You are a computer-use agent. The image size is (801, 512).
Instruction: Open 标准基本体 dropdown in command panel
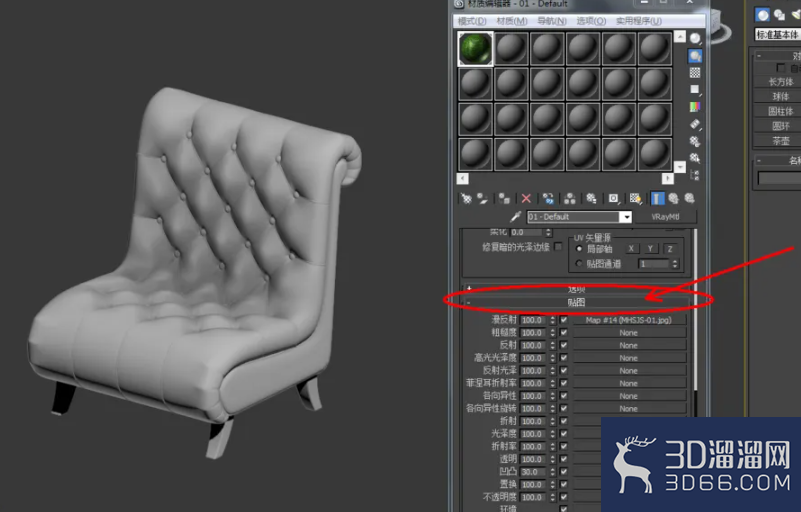(x=778, y=34)
